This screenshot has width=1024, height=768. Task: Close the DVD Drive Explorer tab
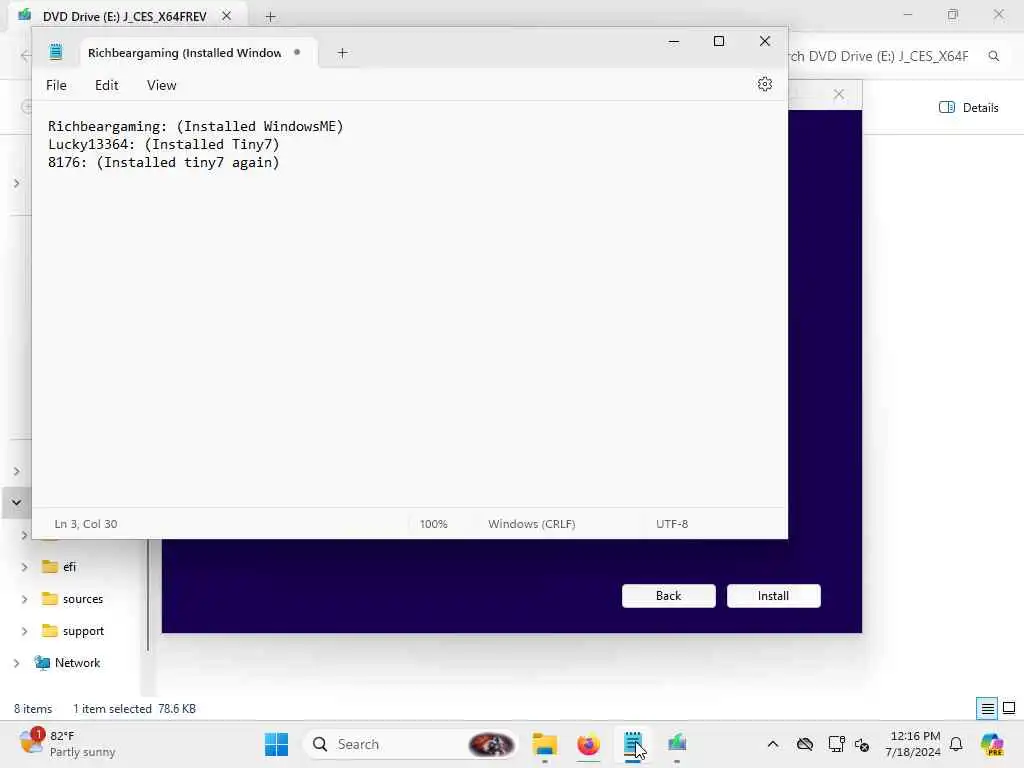point(227,16)
